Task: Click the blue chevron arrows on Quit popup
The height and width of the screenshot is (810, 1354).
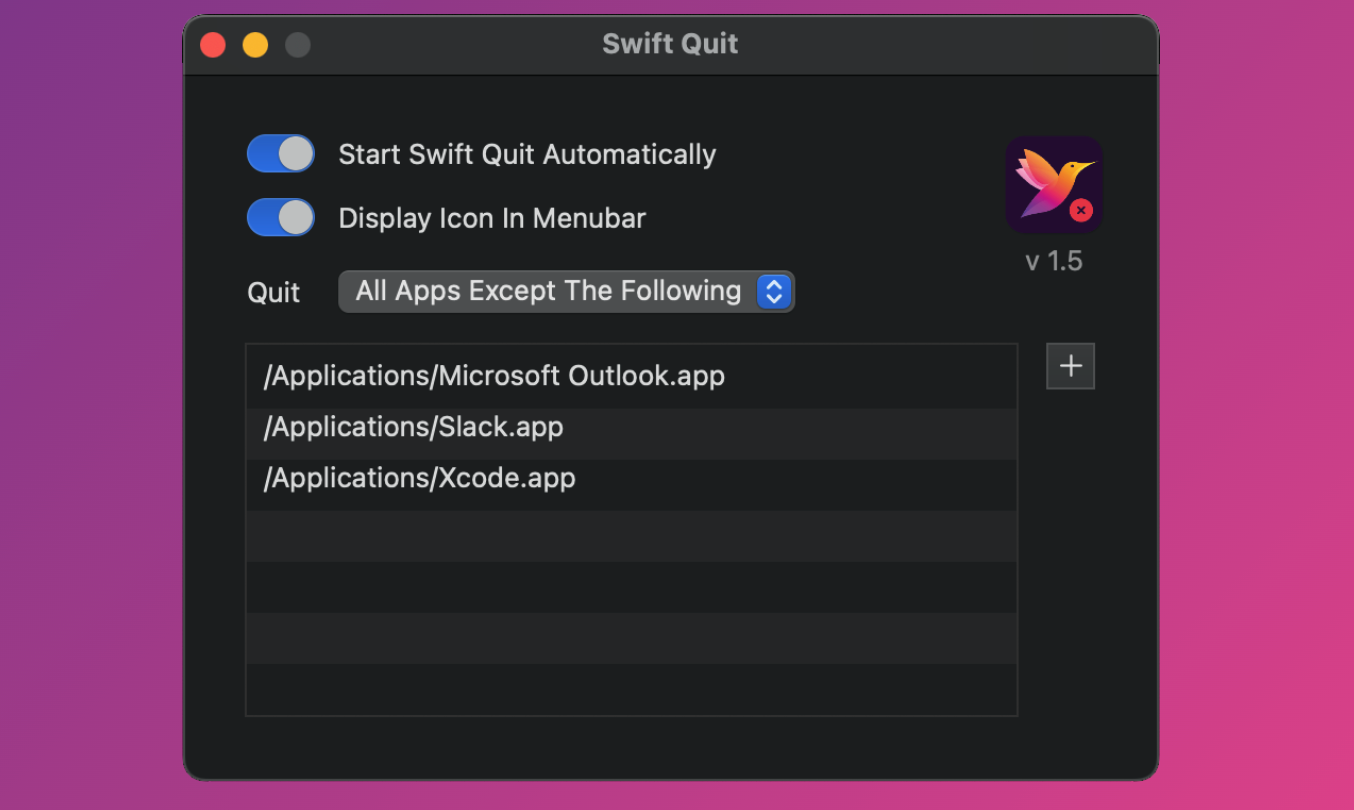Action: pos(774,292)
